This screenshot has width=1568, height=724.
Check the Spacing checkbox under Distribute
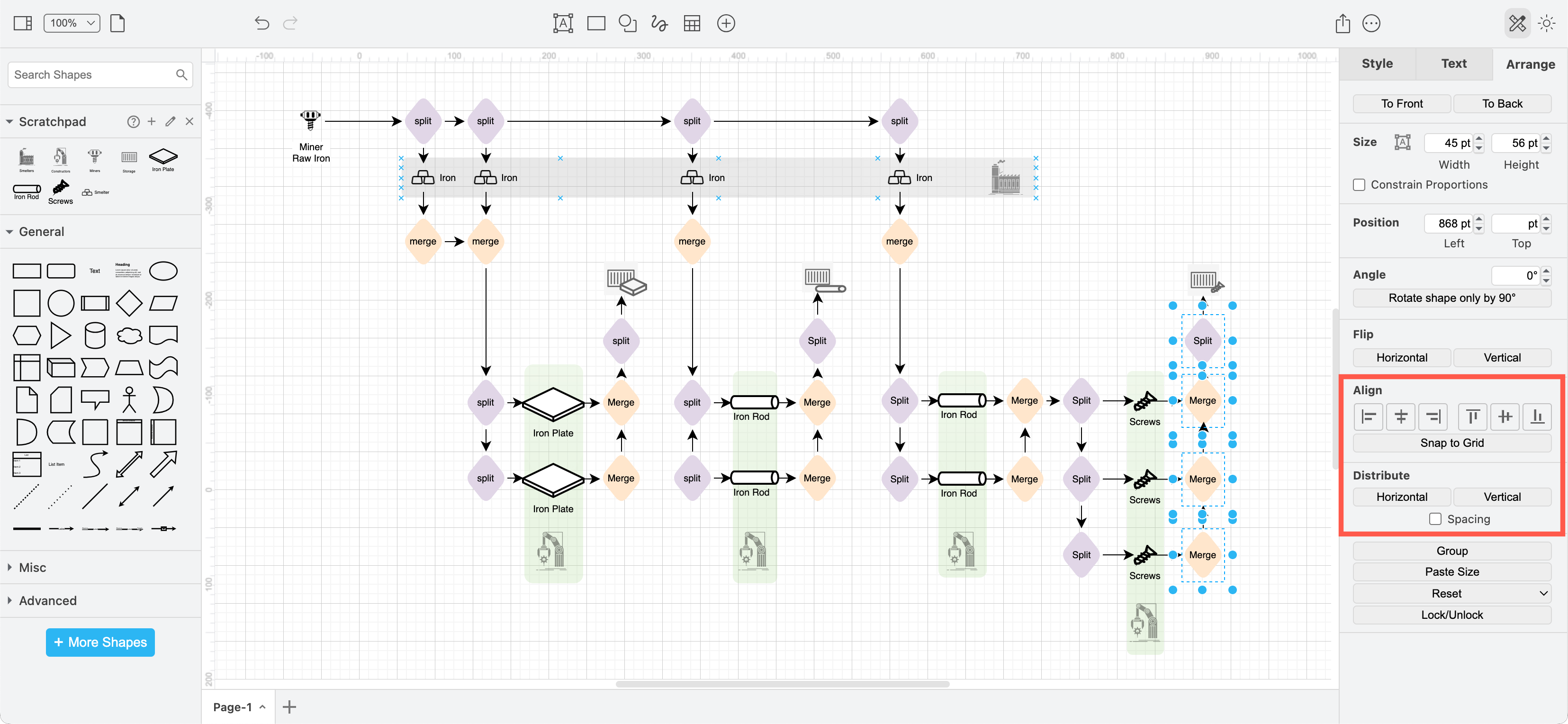(1435, 519)
